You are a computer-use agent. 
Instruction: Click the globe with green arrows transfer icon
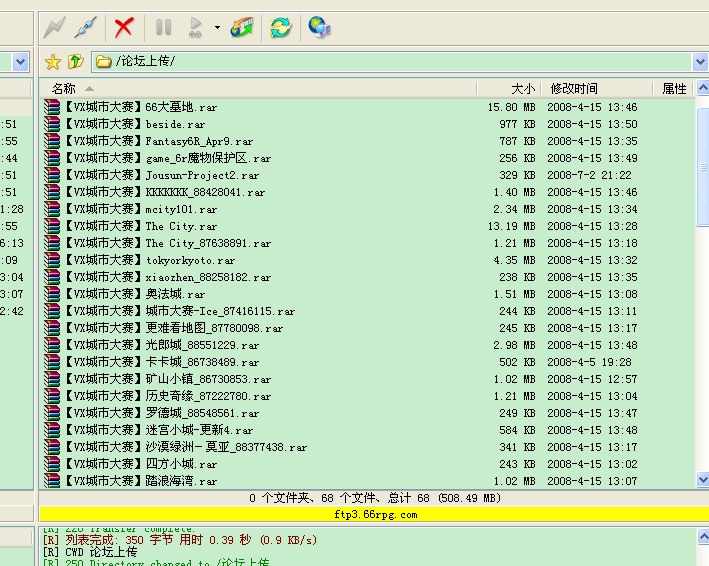pyautogui.click(x=242, y=27)
